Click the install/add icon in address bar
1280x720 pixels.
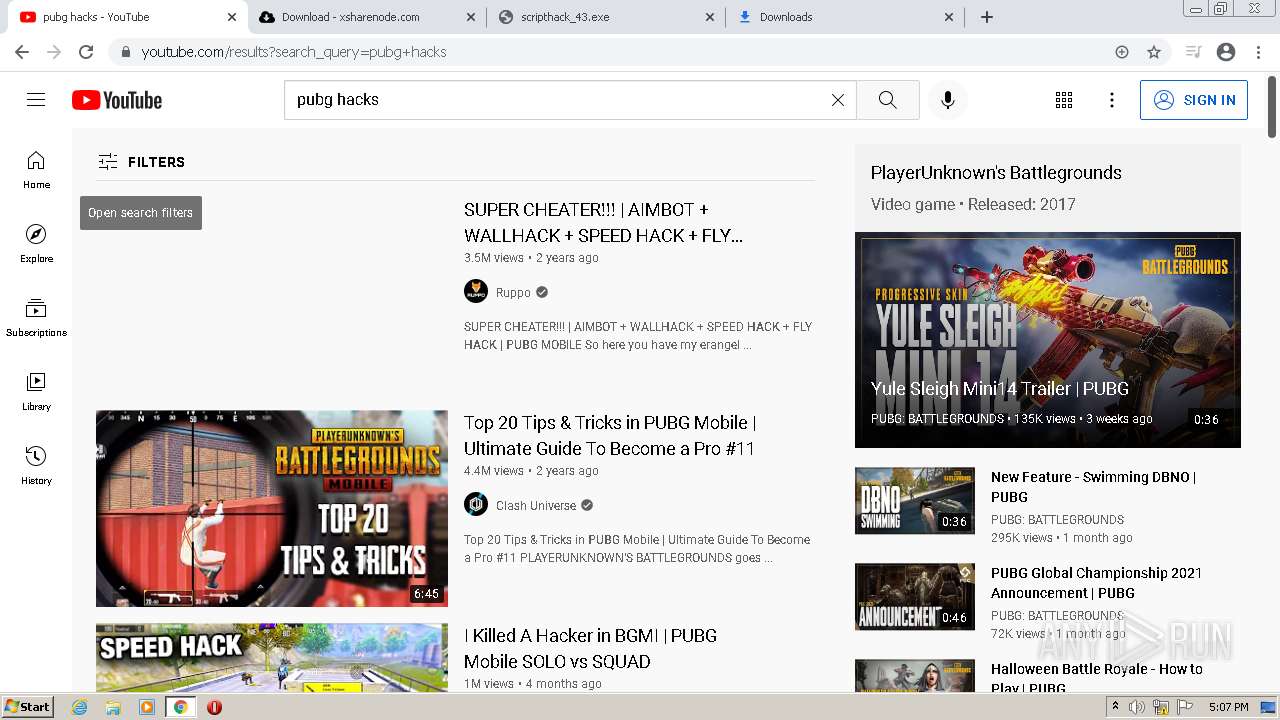tap(1122, 52)
